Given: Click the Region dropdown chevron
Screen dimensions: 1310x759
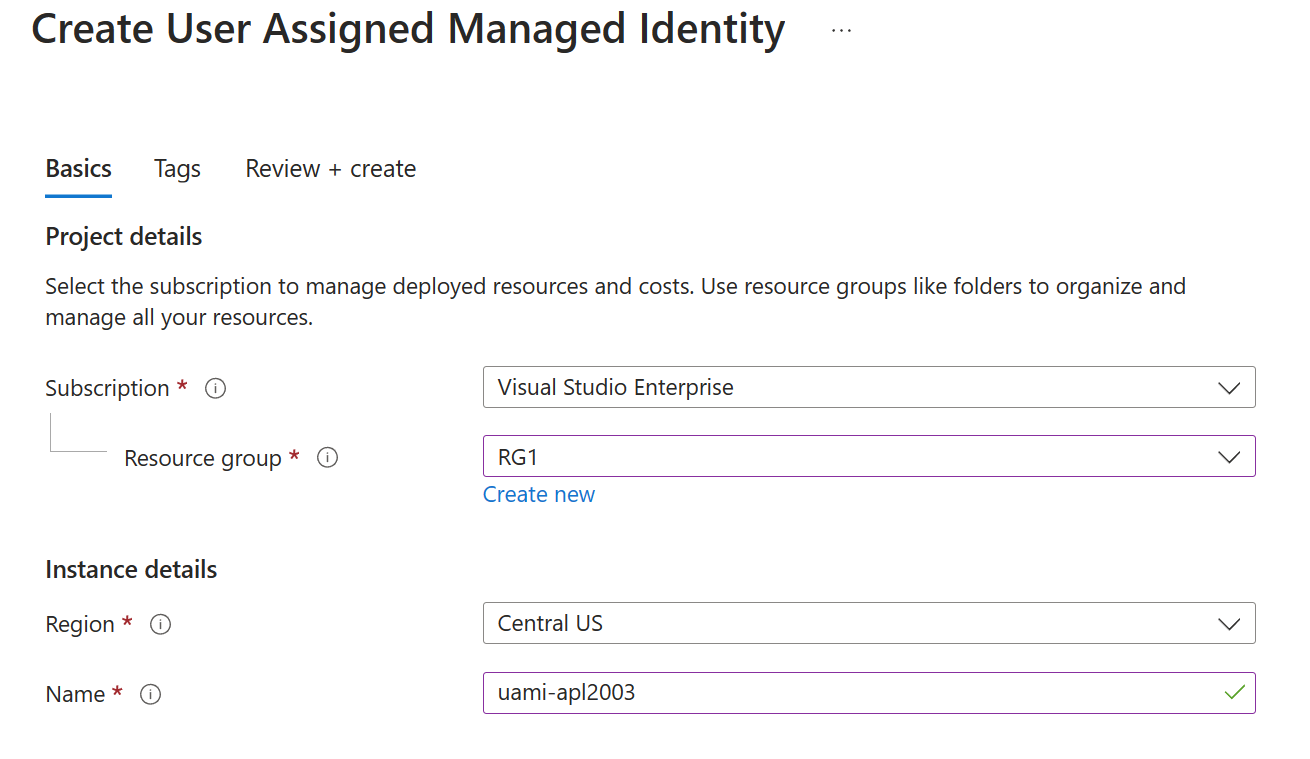Looking at the screenshot, I should 1230,623.
